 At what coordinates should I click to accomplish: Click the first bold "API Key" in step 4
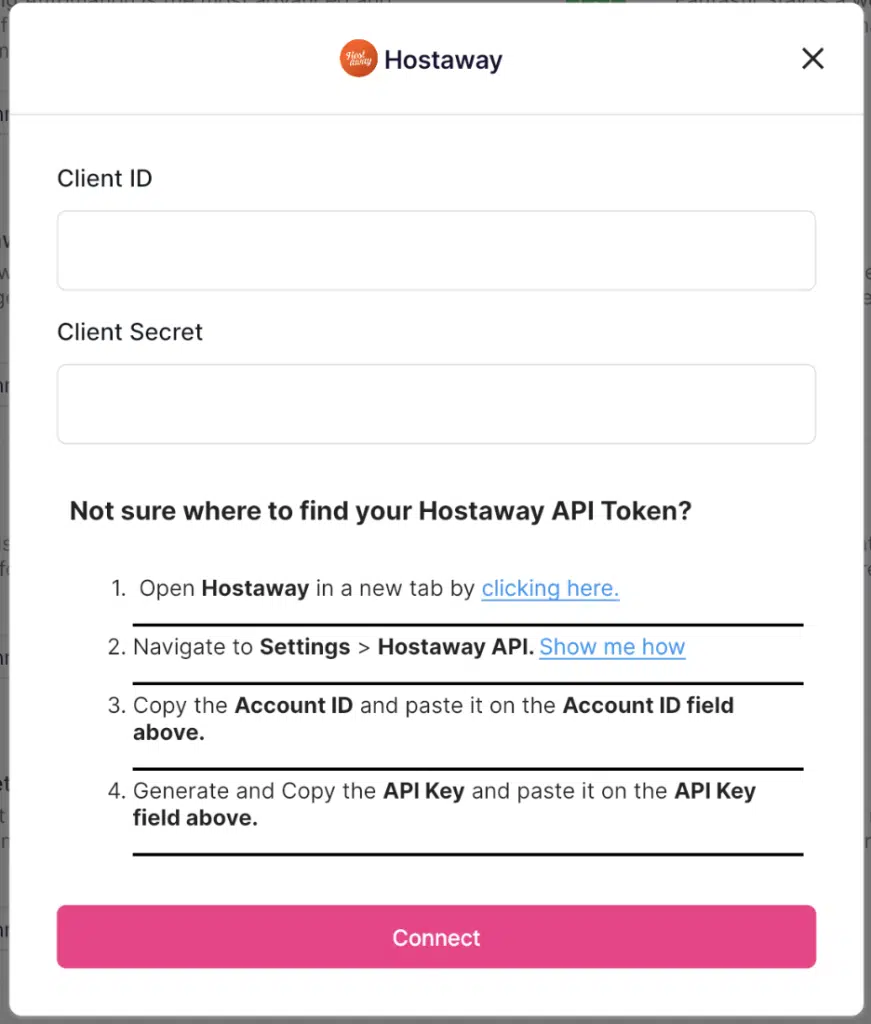point(423,791)
